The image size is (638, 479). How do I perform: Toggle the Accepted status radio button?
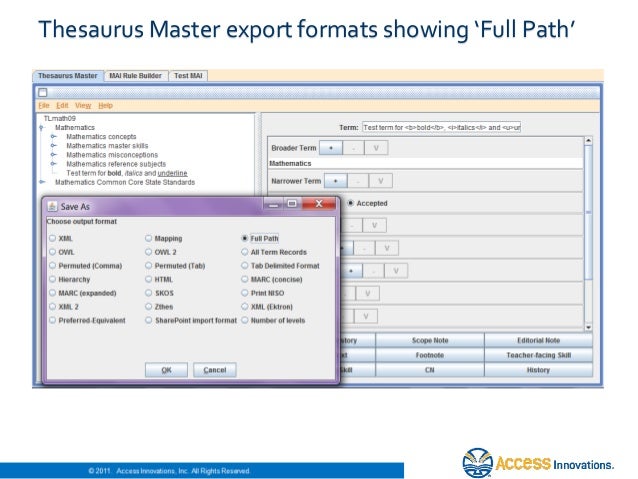coord(350,203)
